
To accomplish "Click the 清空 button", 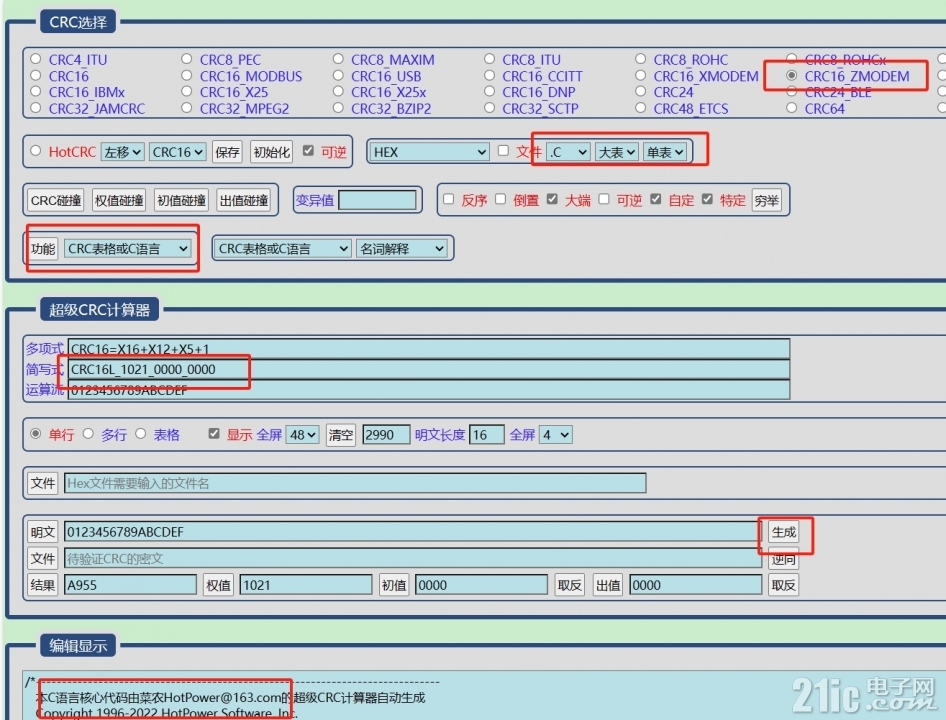I will tap(340, 435).
